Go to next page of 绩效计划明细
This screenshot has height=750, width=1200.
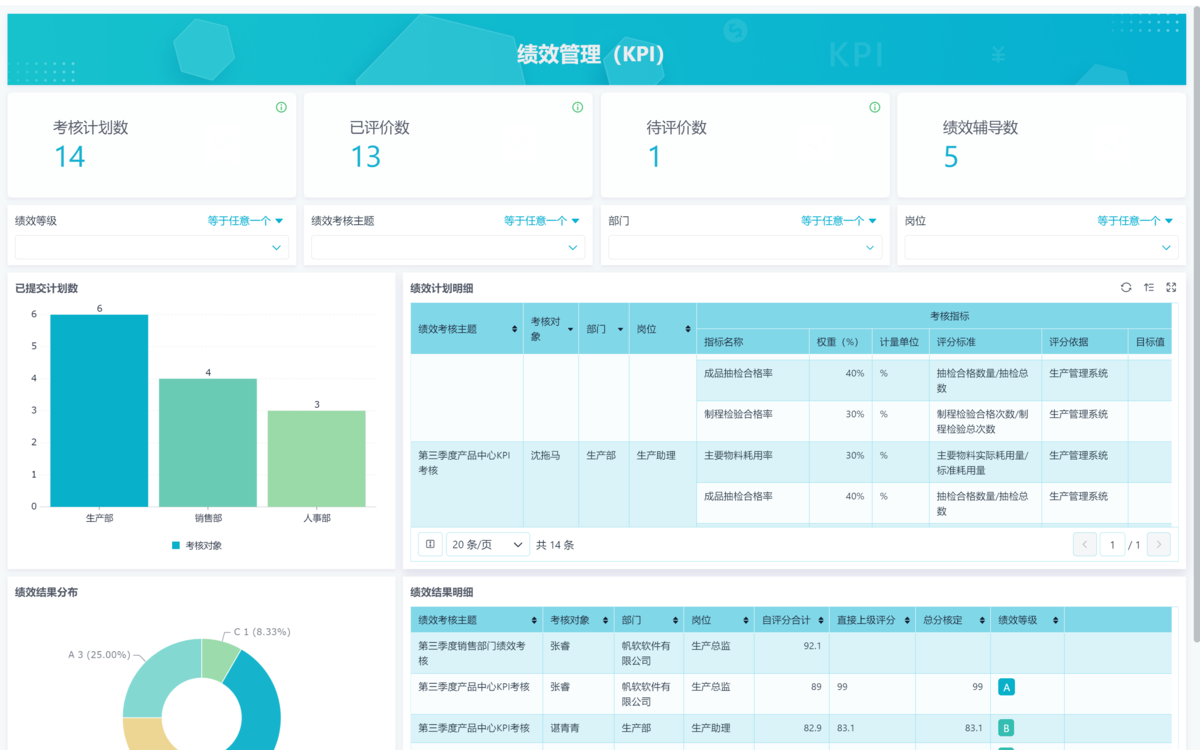pyautogui.click(x=1159, y=545)
